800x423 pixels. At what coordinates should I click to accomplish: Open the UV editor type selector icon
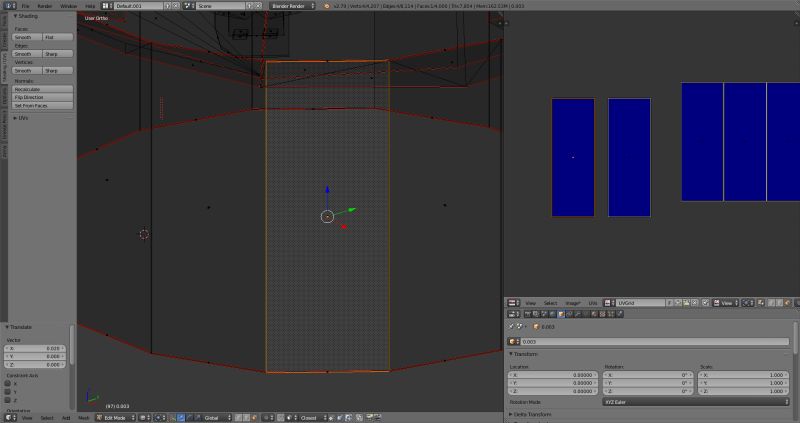coord(513,303)
